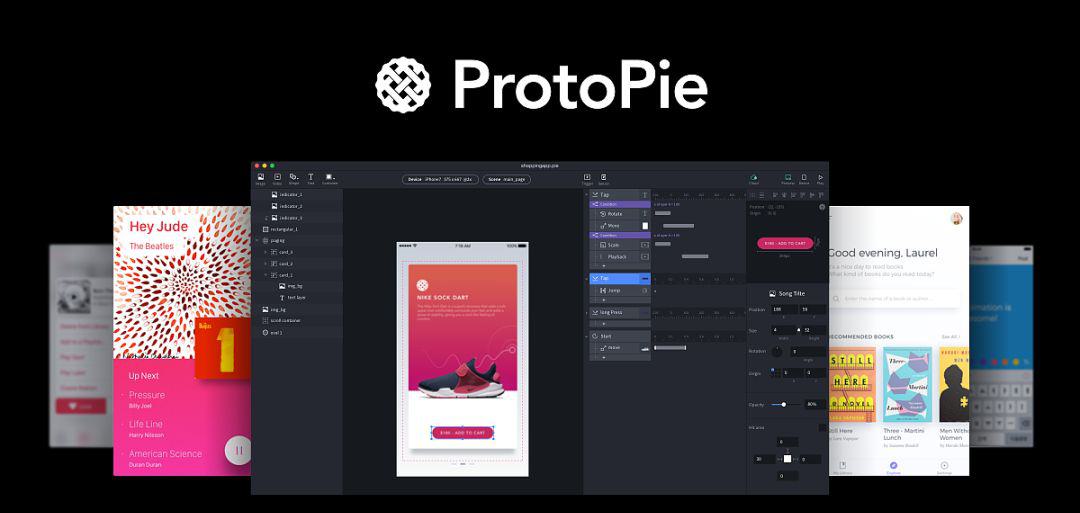Click the Trigger icon in the toolbar
The image size is (1080, 513).
point(588,179)
